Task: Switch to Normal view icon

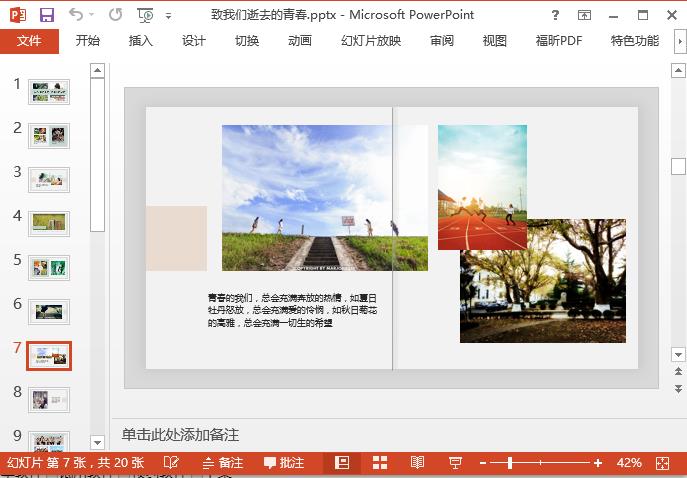Action: (x=341, y=463)
